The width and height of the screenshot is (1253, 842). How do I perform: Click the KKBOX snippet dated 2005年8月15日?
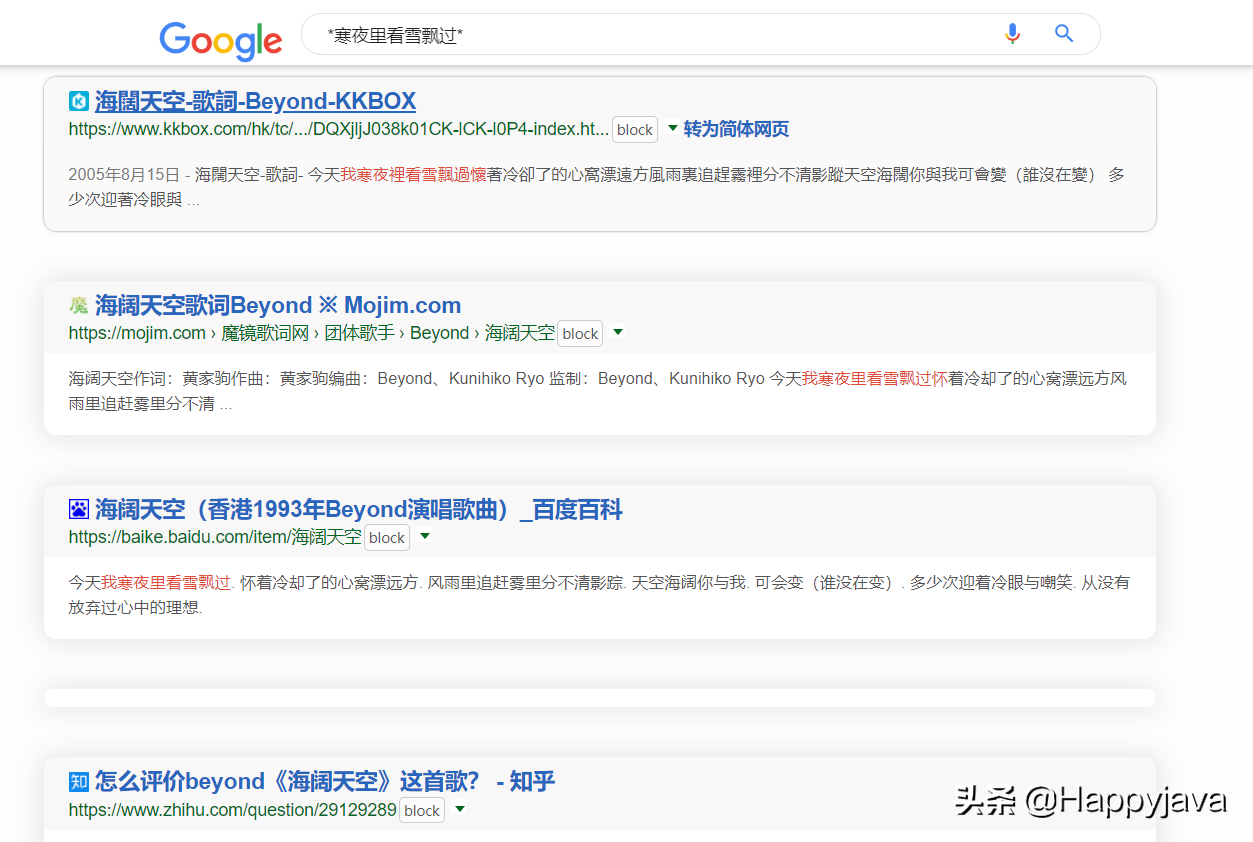point(597,187)
